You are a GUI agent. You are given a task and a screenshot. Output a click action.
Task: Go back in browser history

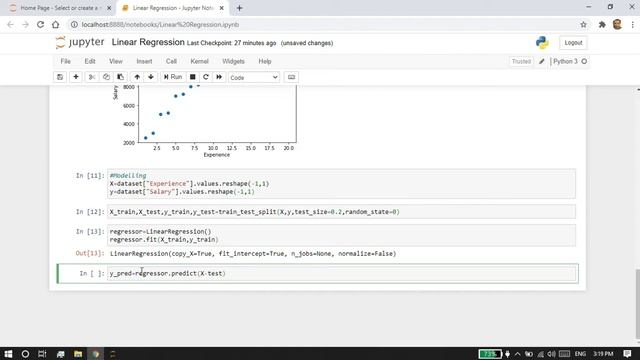(10, 24)
